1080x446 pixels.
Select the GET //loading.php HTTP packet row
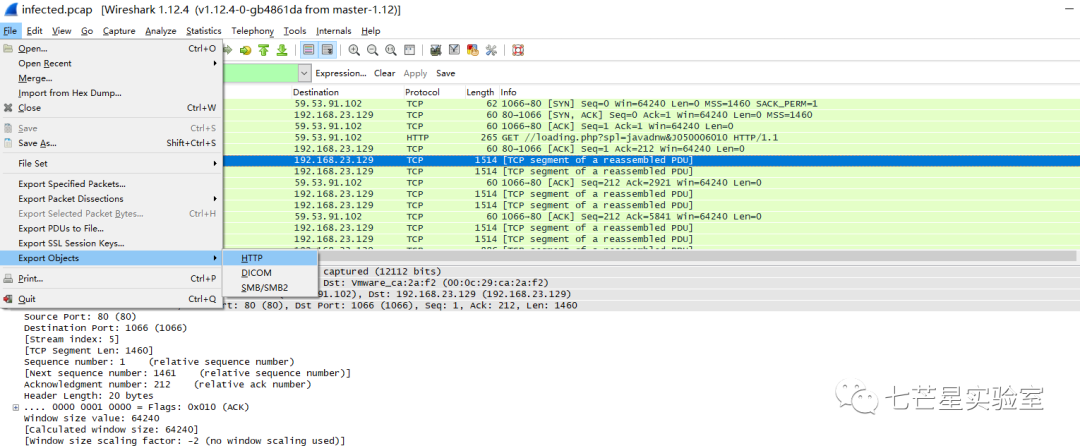coord(651,138)
